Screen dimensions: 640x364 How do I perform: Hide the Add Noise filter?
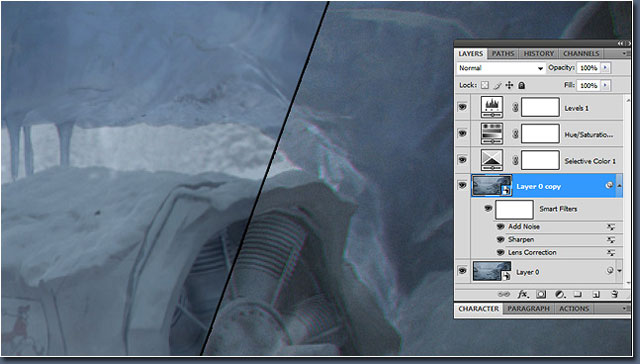pyautogui.click(x=500, y=226)
